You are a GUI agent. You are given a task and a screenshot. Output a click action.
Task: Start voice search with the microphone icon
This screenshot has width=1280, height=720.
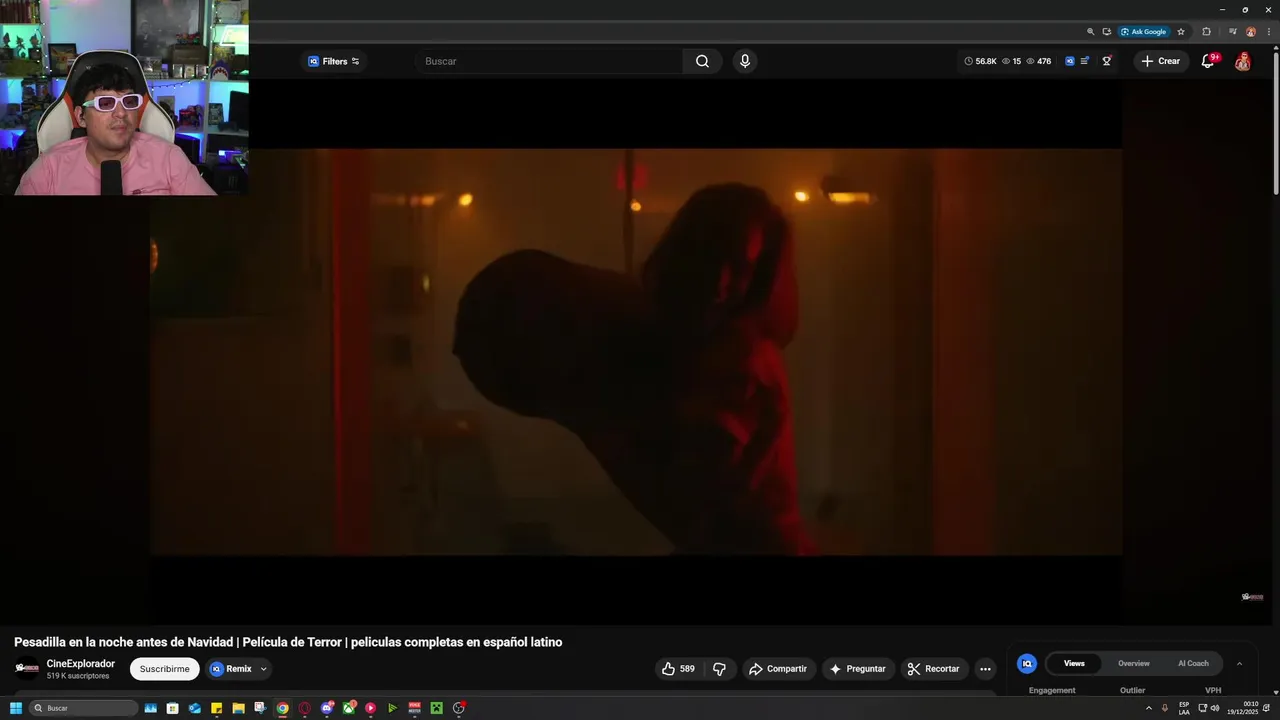745,61
